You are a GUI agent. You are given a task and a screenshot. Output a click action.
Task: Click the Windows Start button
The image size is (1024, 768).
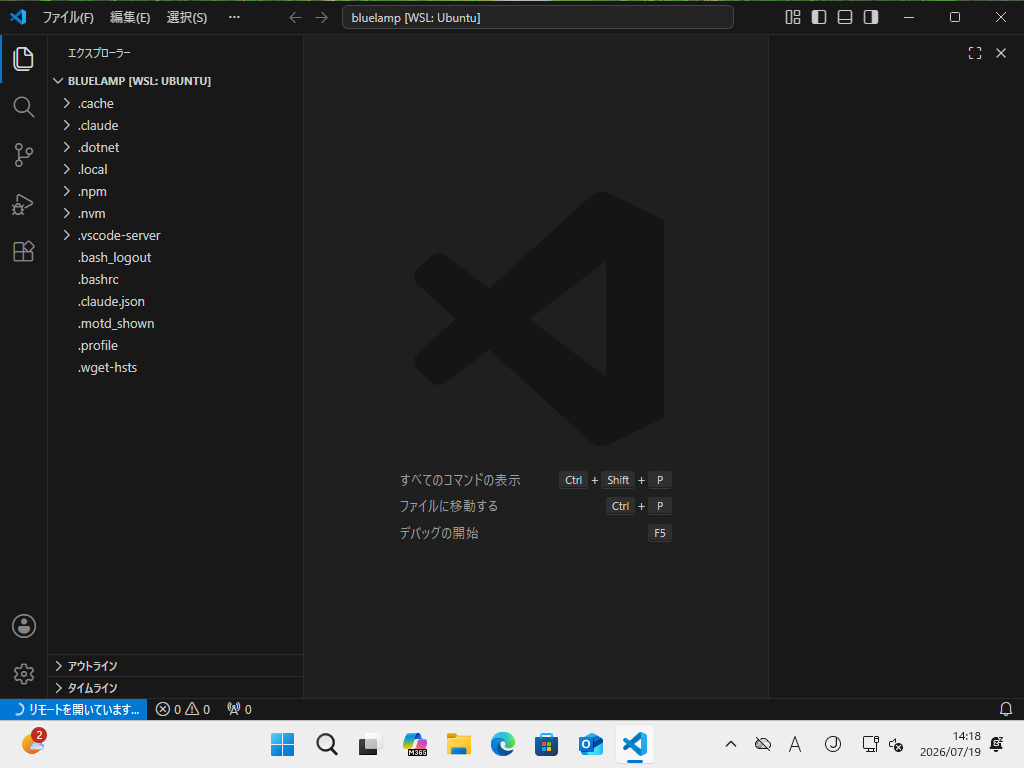tap(283, 744)
